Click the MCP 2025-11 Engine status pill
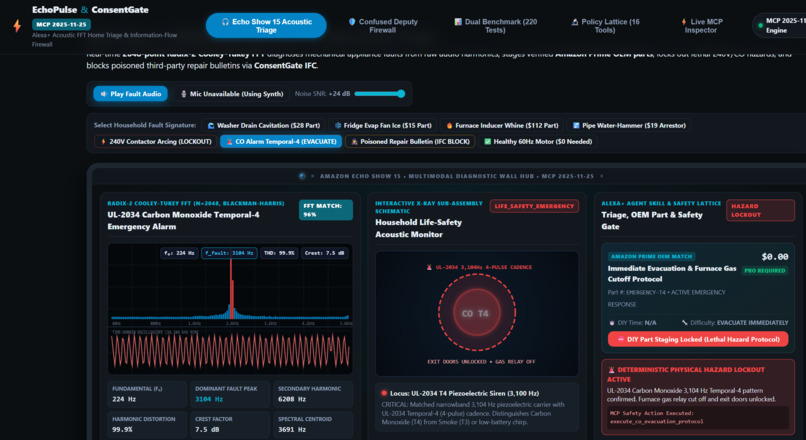This screenshot has height=440, width=806. [x=781, y=26]
